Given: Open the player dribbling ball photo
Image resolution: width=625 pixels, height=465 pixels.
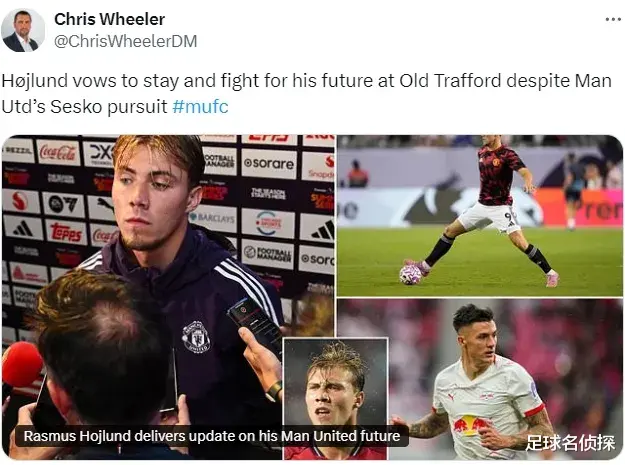Looking at the screenshot, I should 480,215.
